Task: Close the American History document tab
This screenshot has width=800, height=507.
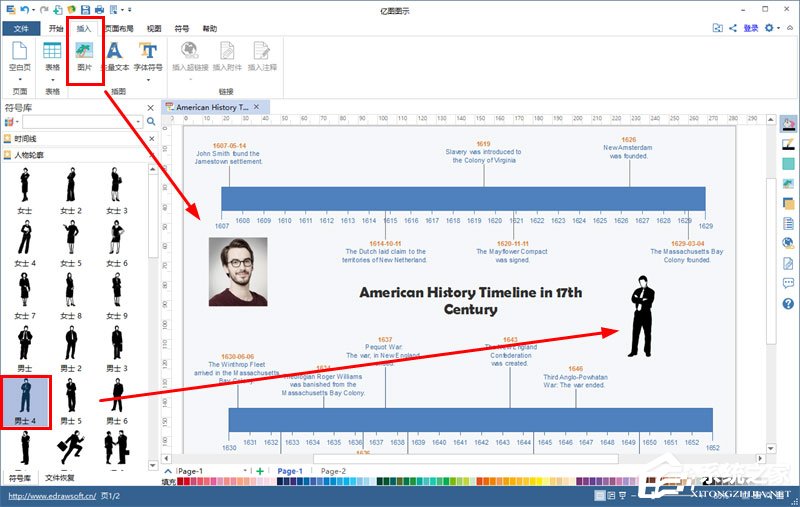Action: [x=257, y=107]
